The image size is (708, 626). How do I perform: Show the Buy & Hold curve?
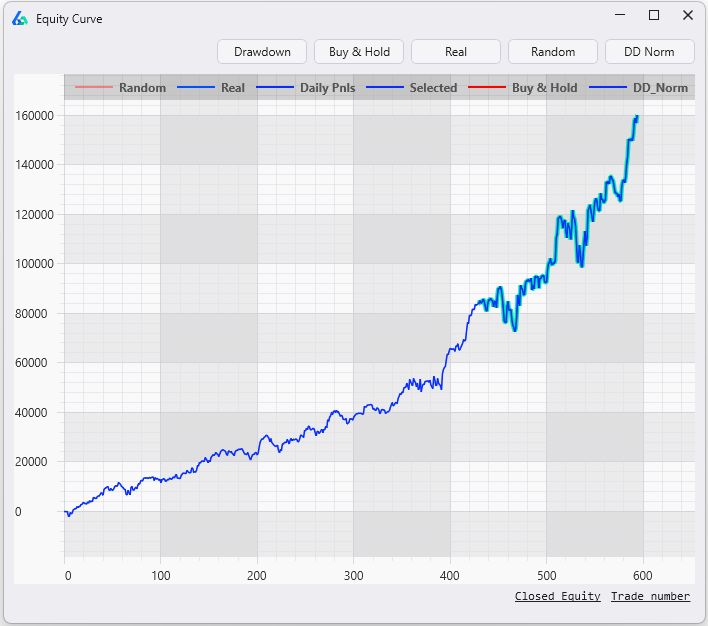click(x=359, y=52)
